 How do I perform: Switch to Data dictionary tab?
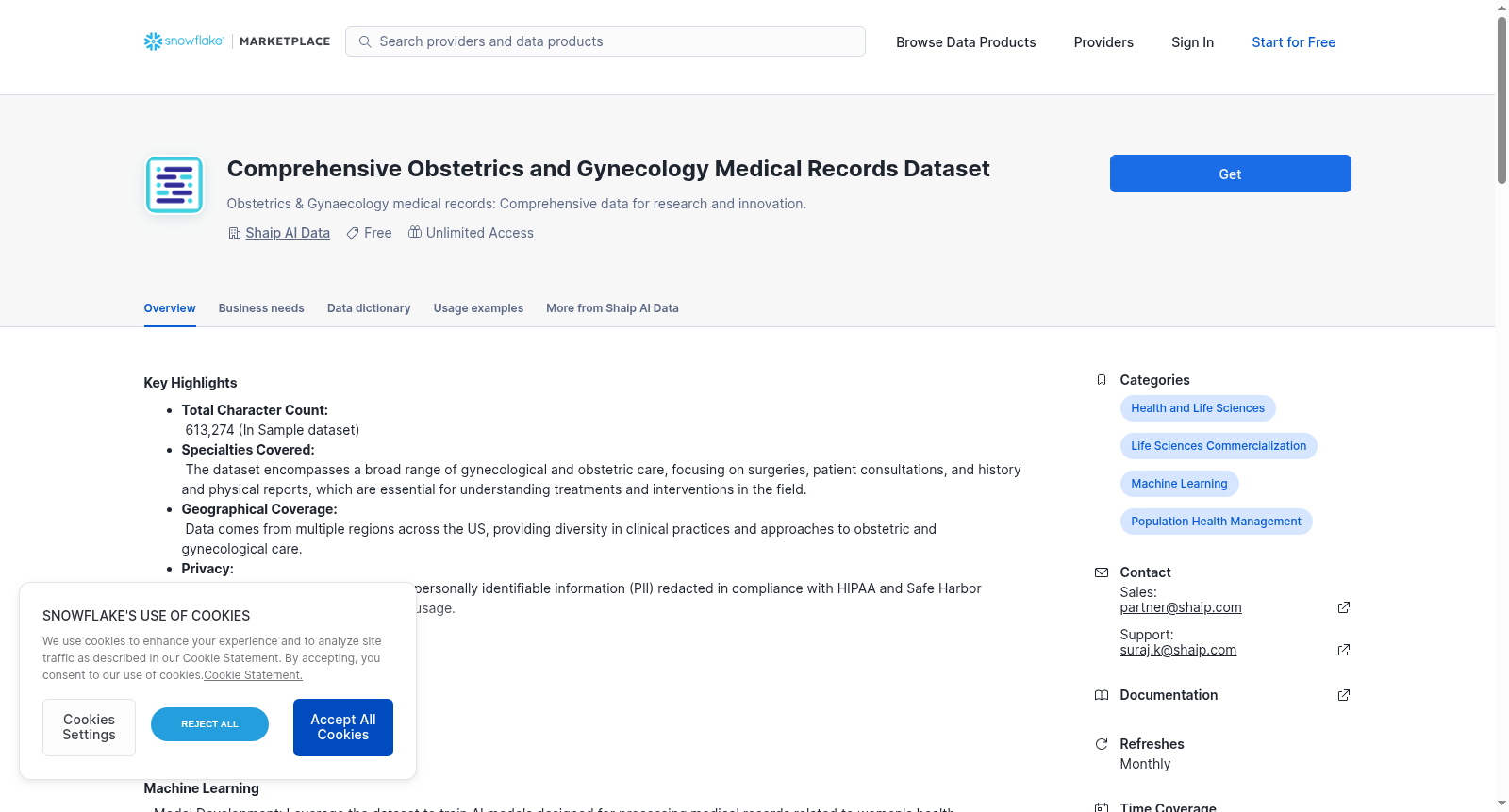(x=369, y=308)
